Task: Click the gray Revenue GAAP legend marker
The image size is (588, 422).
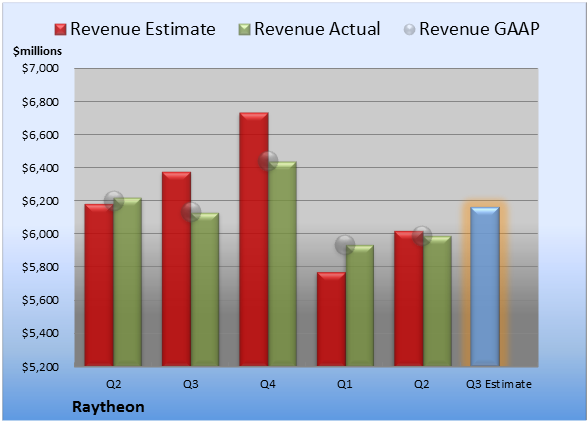Action: [x=410, y=30]
